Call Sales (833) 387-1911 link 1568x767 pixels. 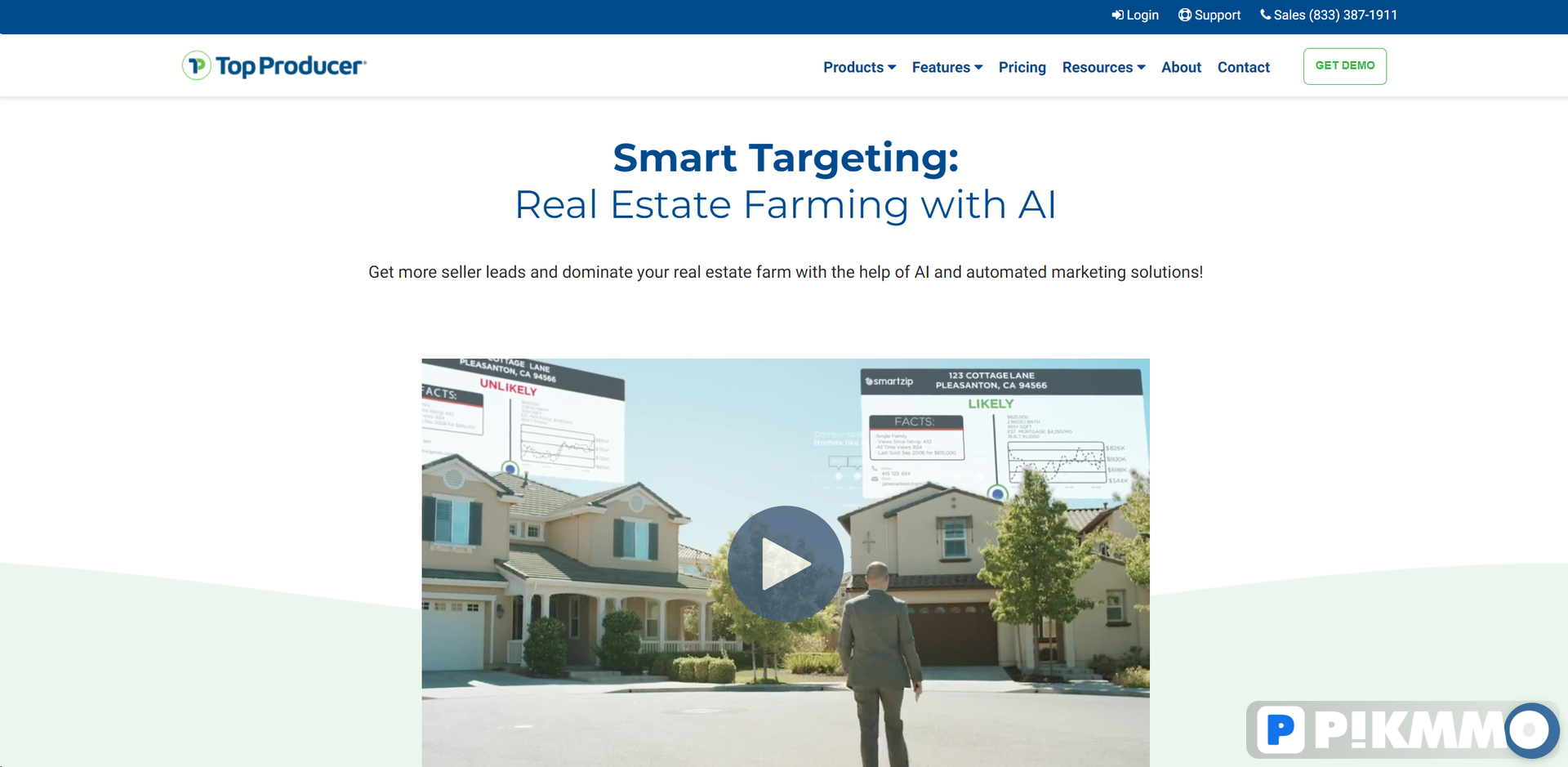pos(1329,16)
